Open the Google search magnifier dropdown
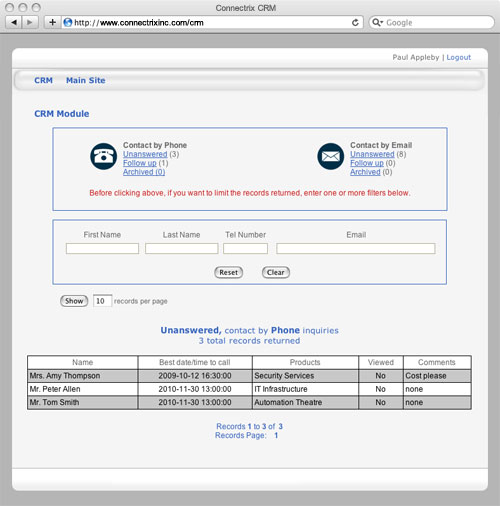 (377, 23)
